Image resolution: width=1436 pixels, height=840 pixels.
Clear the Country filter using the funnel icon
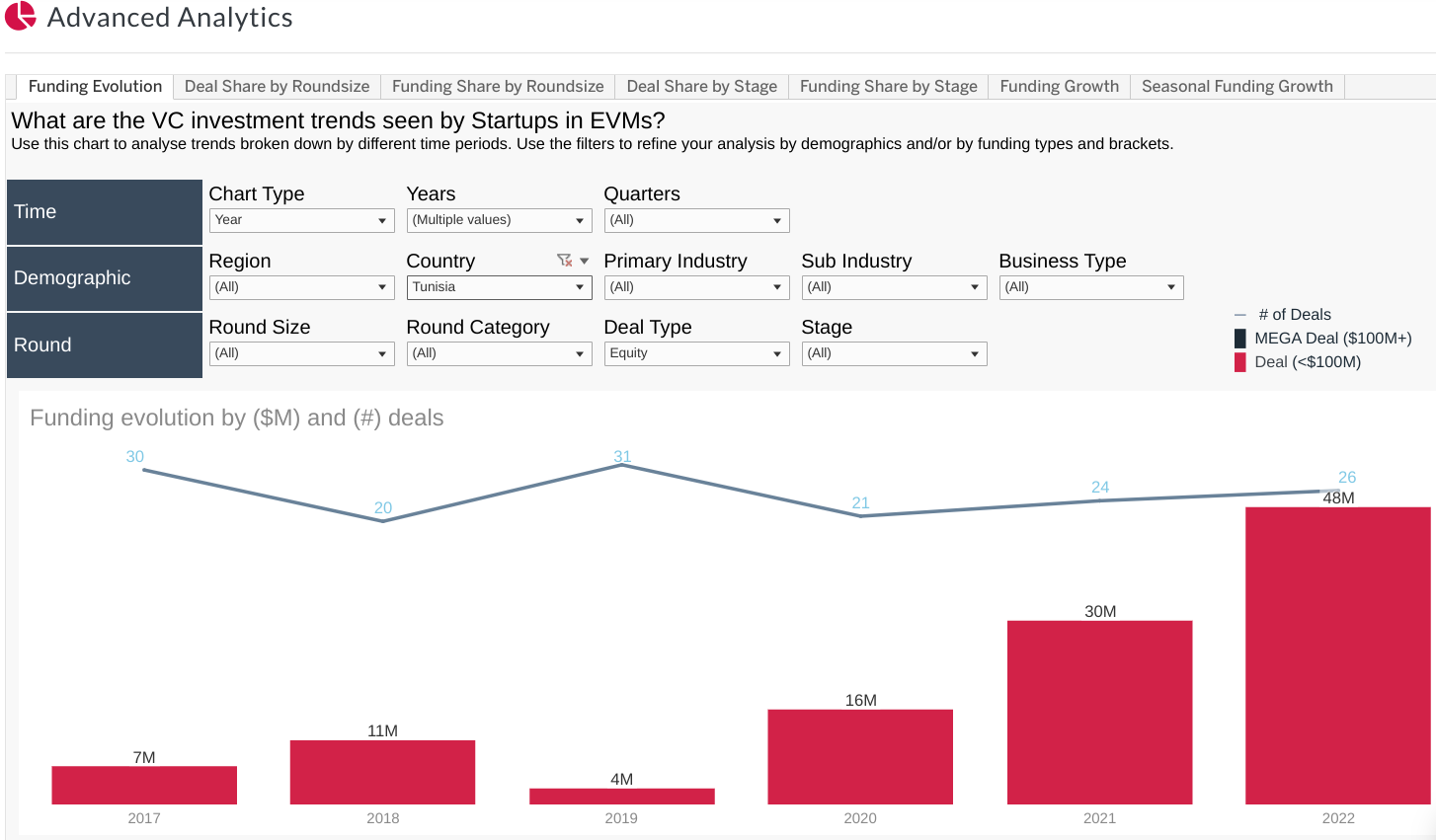point(564,261)
